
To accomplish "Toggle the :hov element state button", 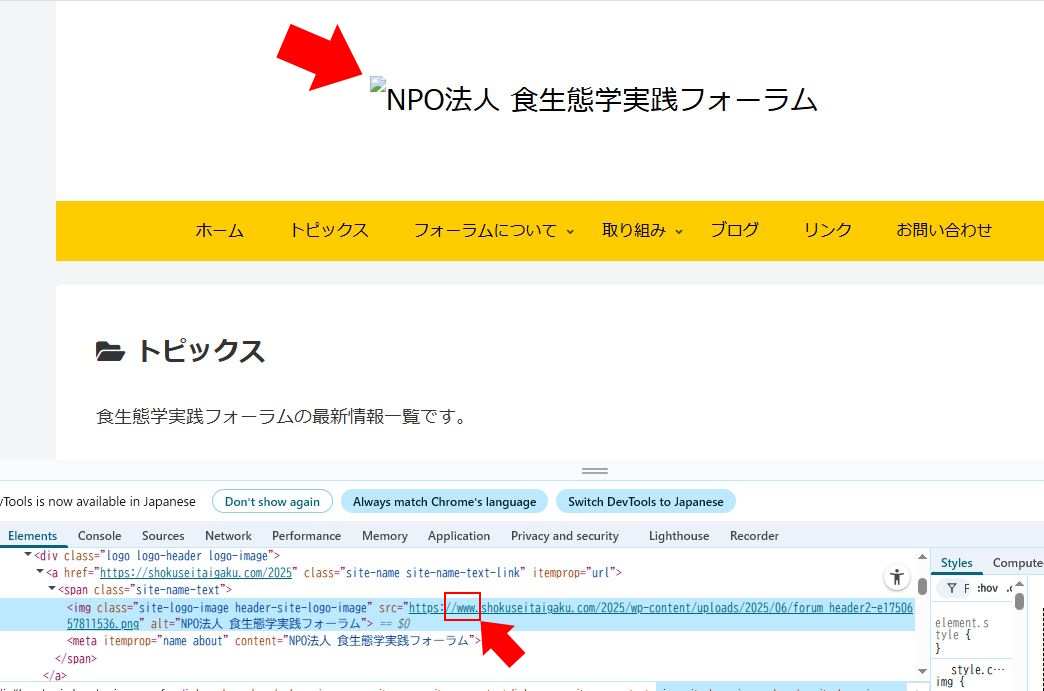I will 986,588.
